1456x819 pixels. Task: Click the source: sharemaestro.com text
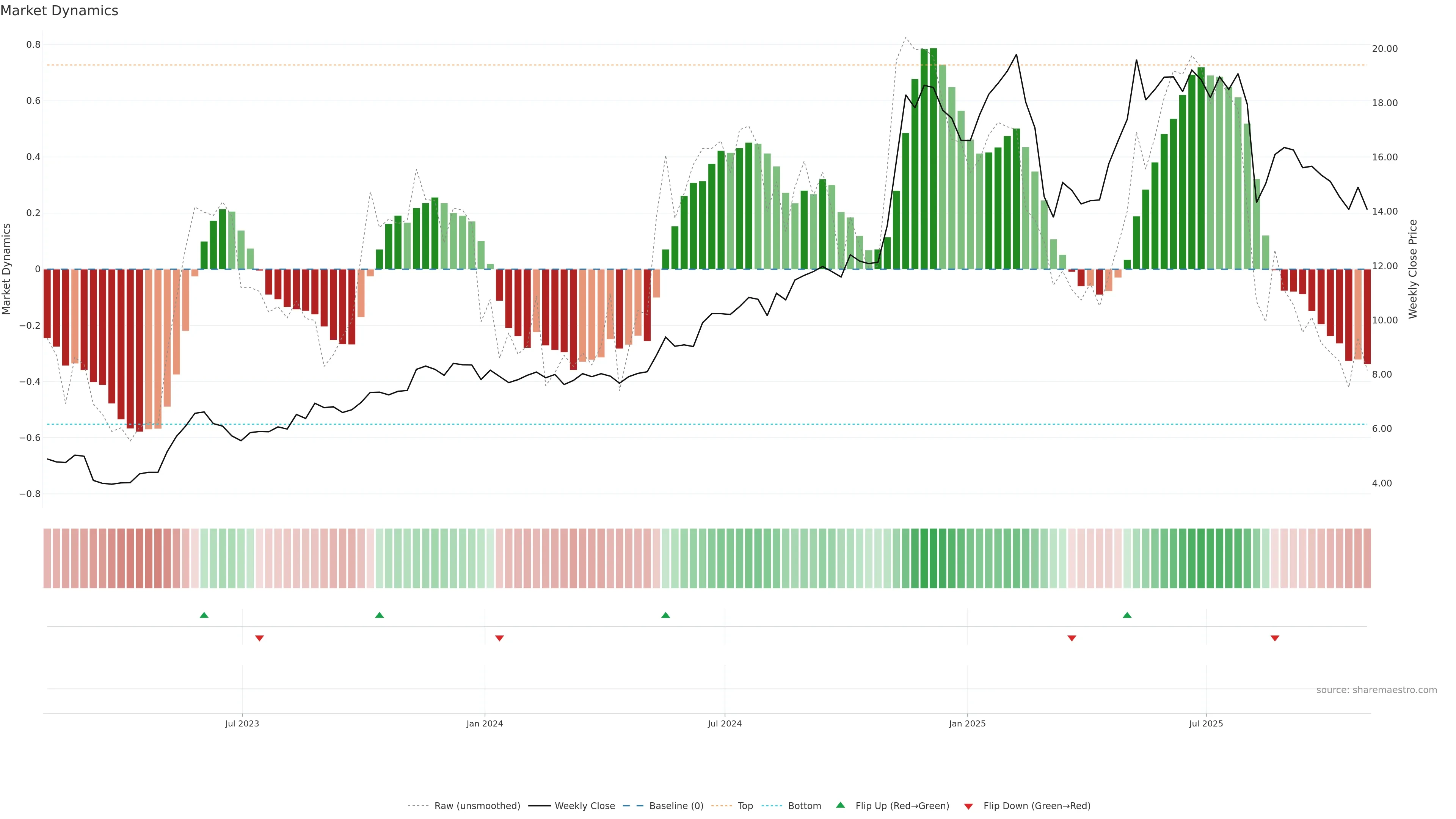pyautogui.click(x=1376, y=690)
